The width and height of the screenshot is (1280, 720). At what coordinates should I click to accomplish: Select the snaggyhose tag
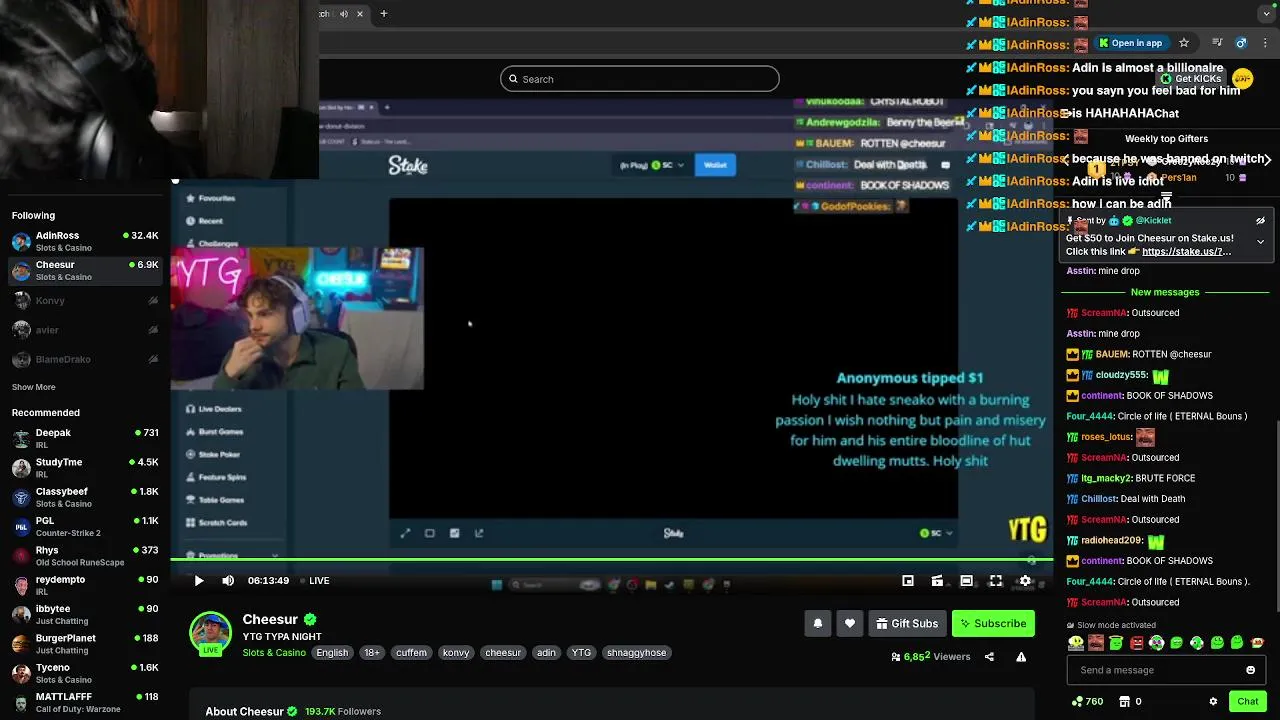click(636, 653)
